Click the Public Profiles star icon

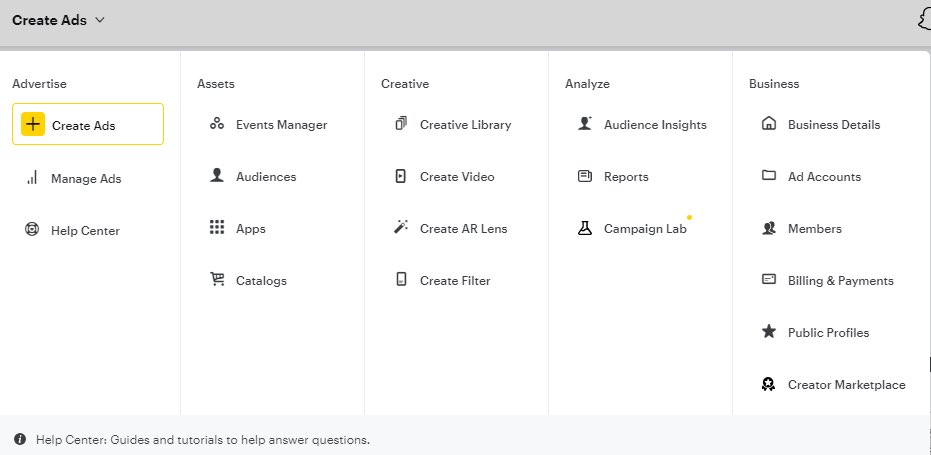(x=769, y=332)
